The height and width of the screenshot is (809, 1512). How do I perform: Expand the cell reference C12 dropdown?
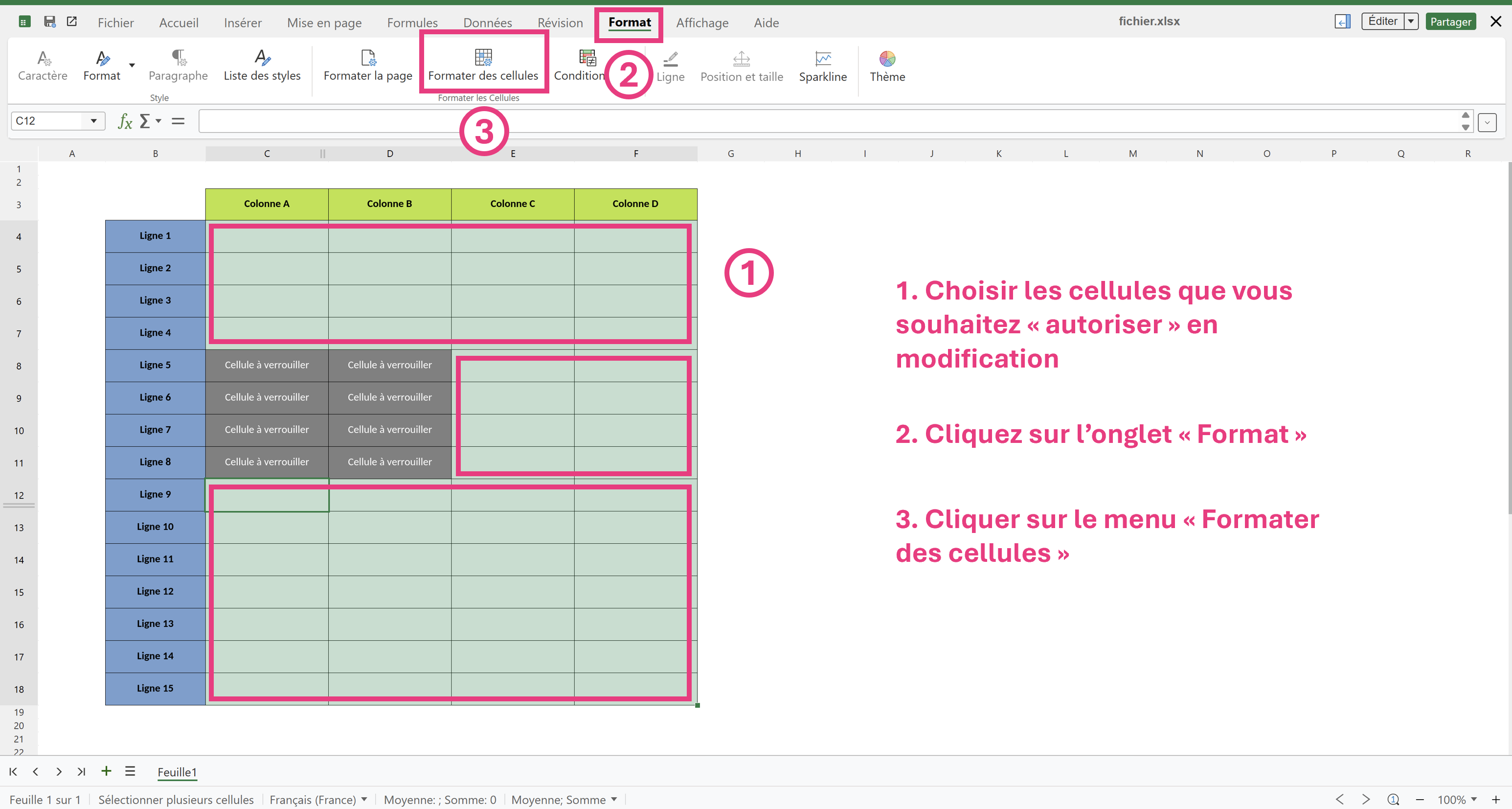pyautogui.click(x=93, y=121)
